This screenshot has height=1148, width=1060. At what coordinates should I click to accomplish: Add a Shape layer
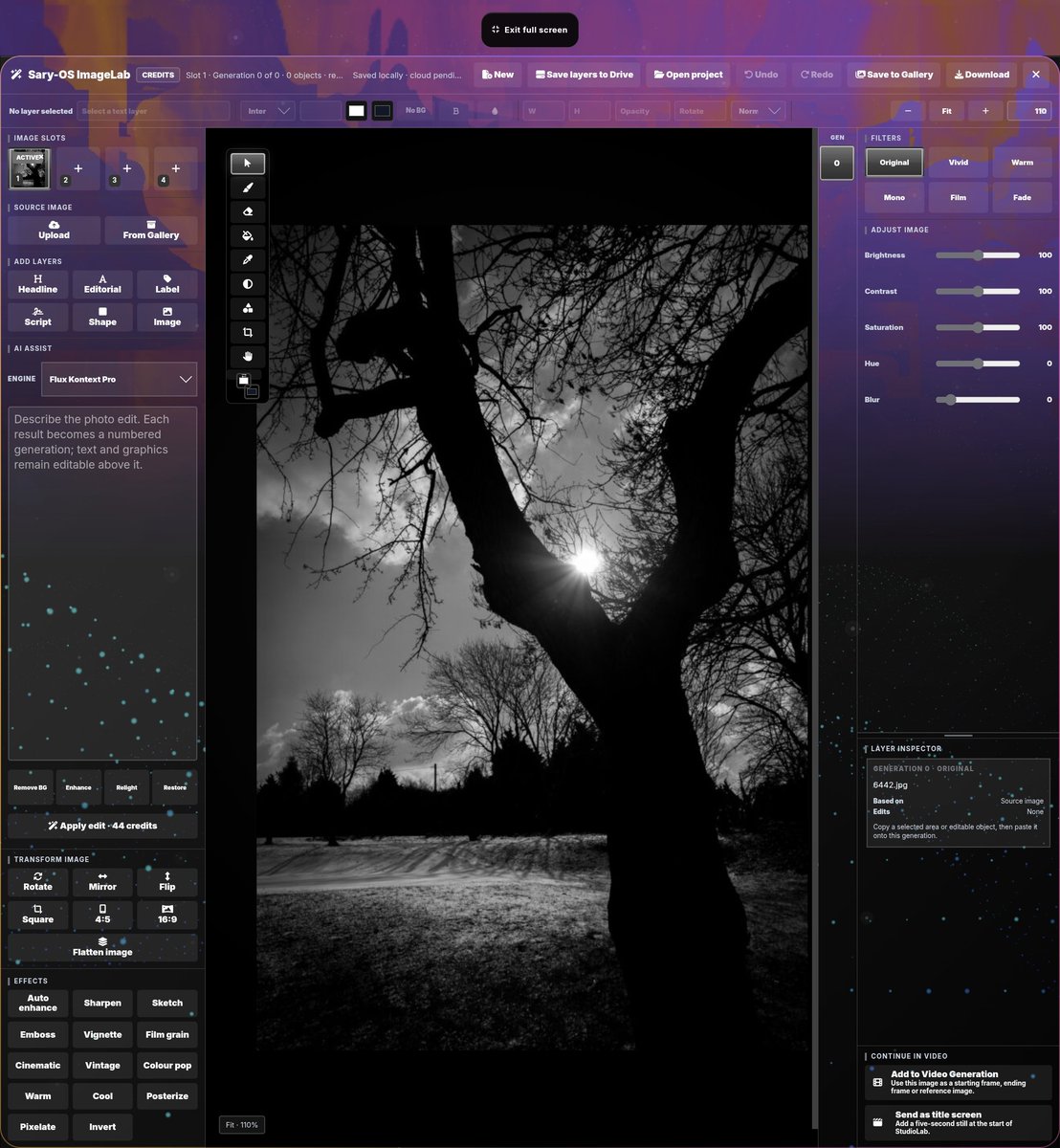point(102,317)
